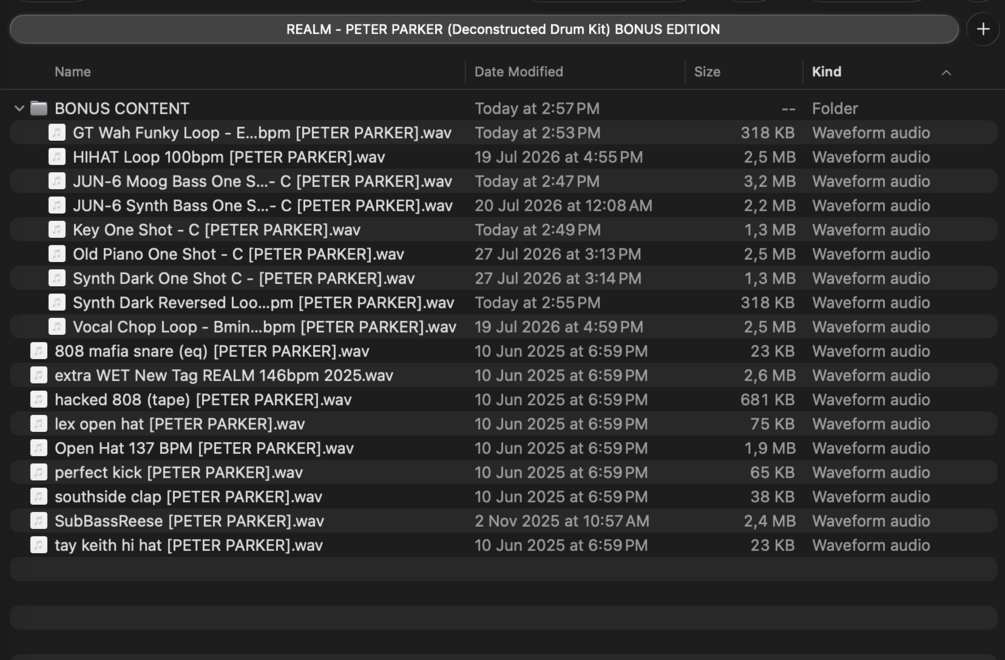Screen dimensions: 1005x660
Task: Toggle Kind sort direction arrow
Action: tap(946, 72)
